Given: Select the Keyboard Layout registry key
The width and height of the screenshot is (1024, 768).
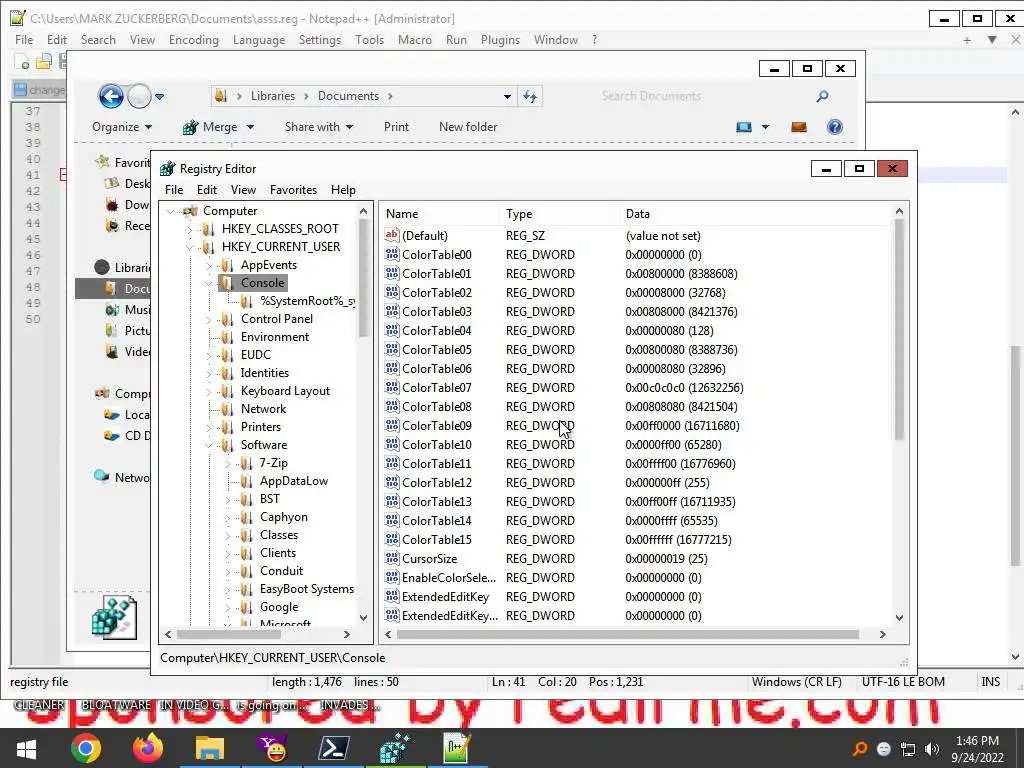Looking at the screenshot, I should 285,391.
